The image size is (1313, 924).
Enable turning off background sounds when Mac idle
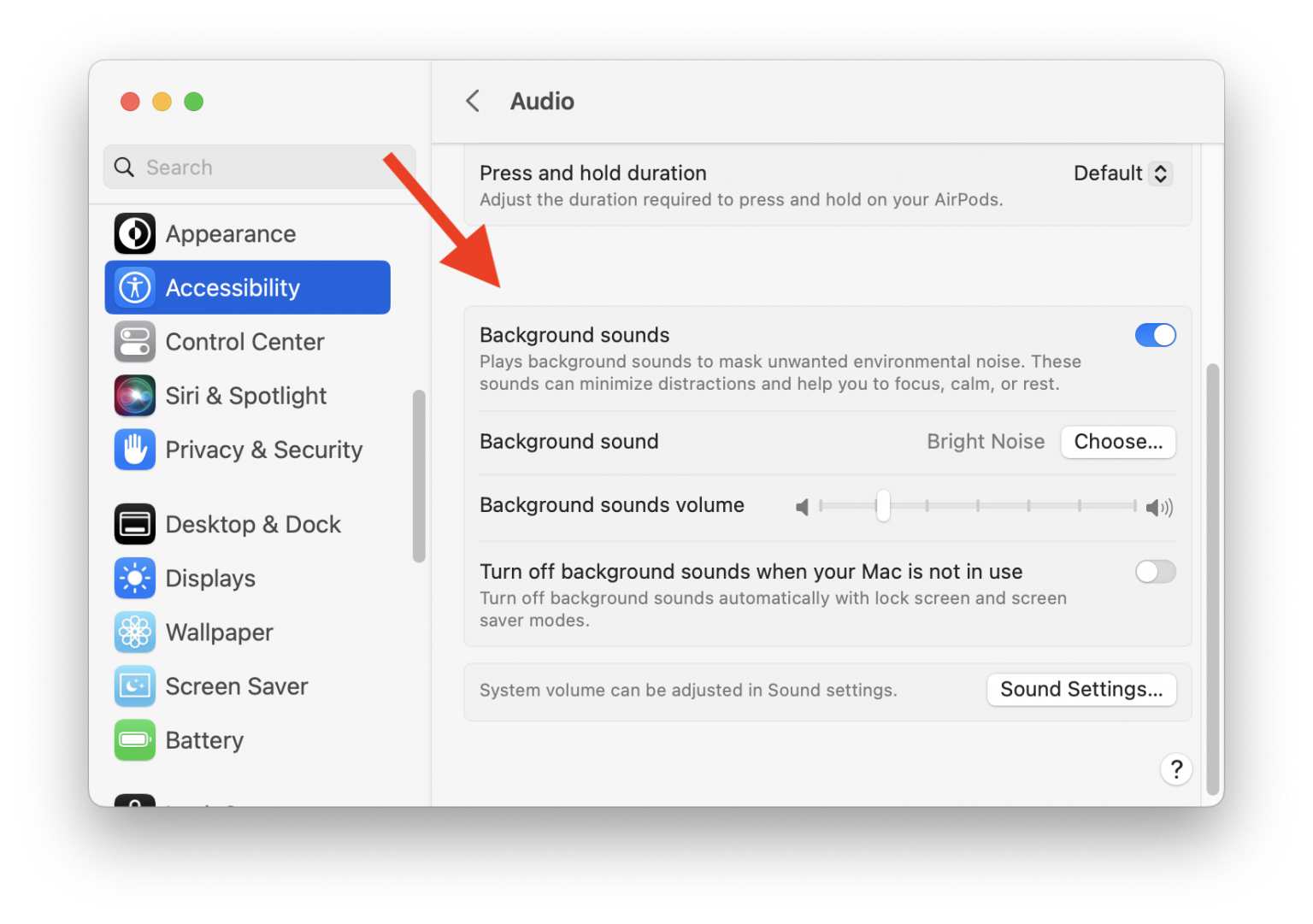click(x=1156, y=571)
